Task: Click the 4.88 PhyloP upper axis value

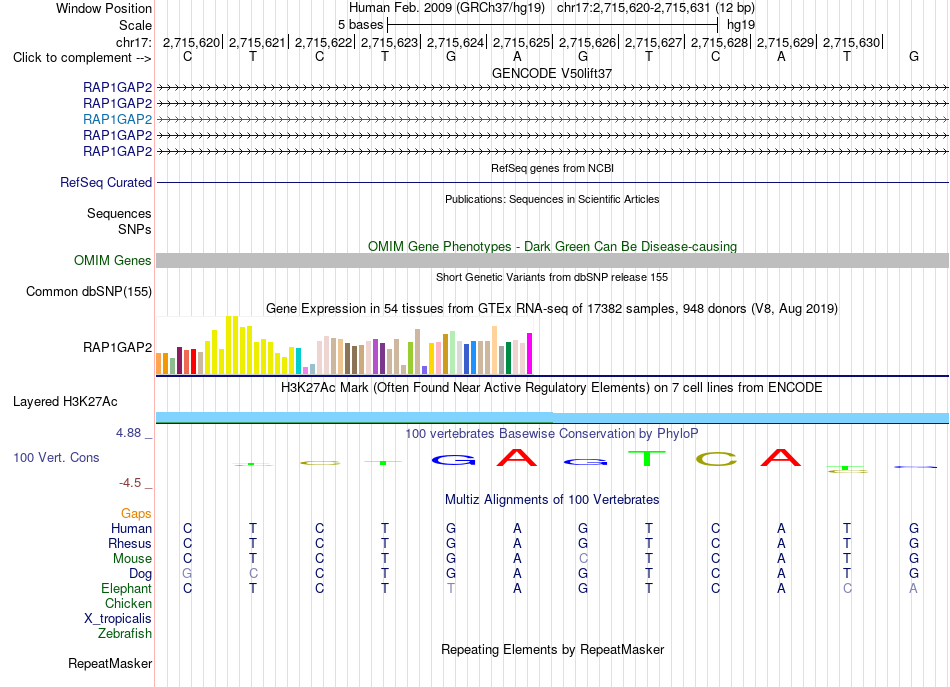Action: (x=128, y=433)
